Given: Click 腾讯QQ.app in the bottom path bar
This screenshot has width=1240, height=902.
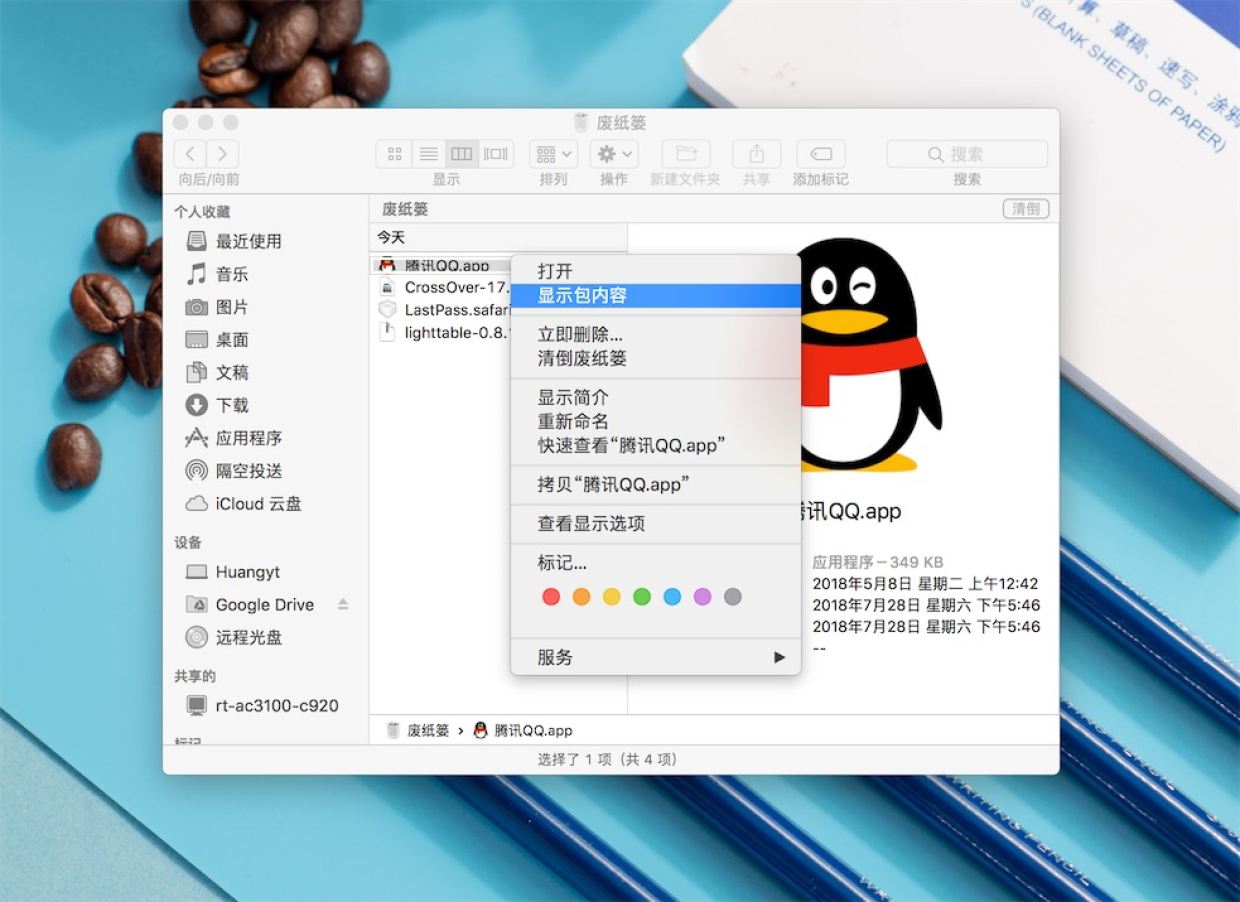Looking at the screenshot, I should 522,730.
